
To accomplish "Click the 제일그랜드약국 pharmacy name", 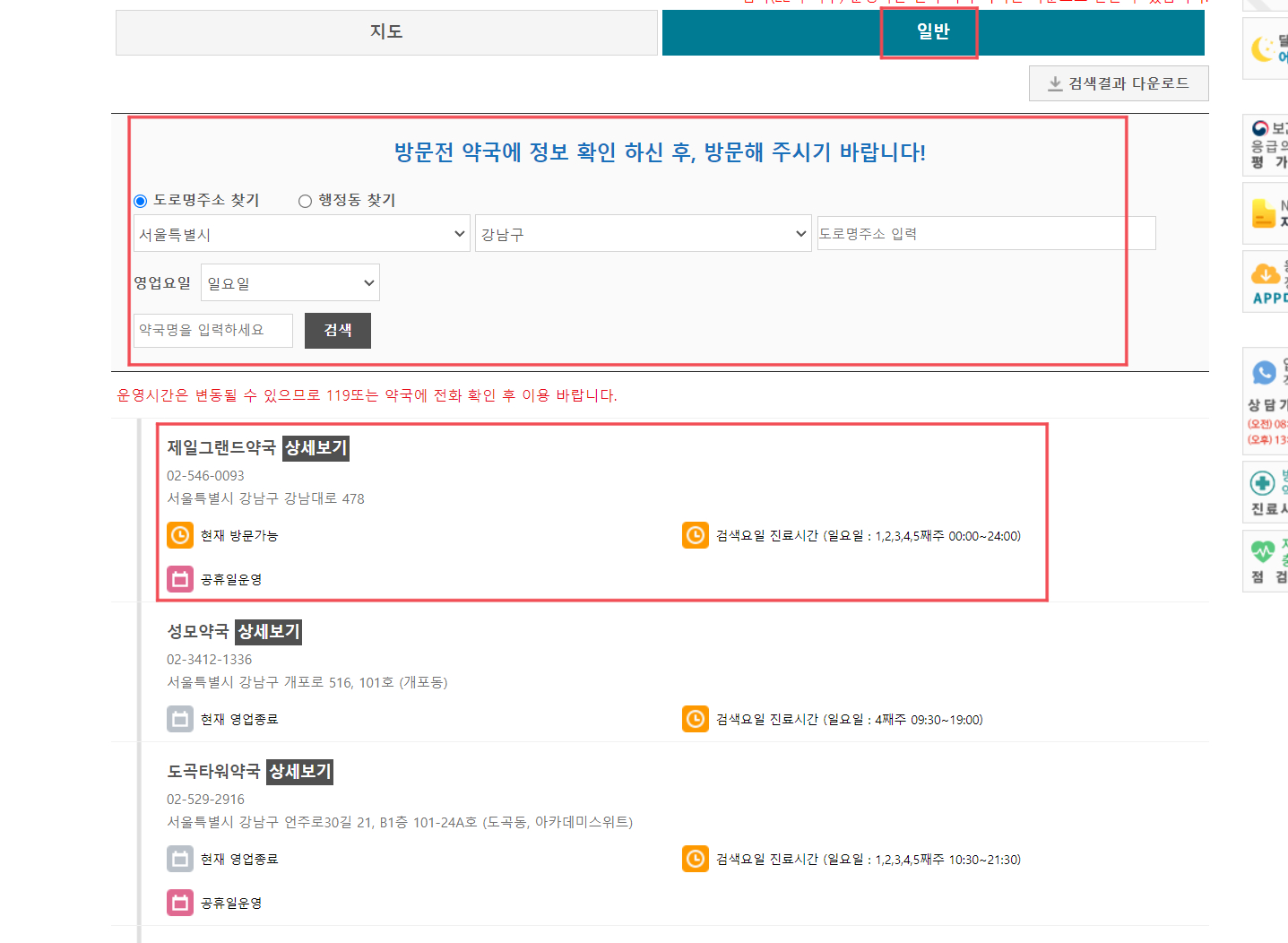I will [221, 448].
